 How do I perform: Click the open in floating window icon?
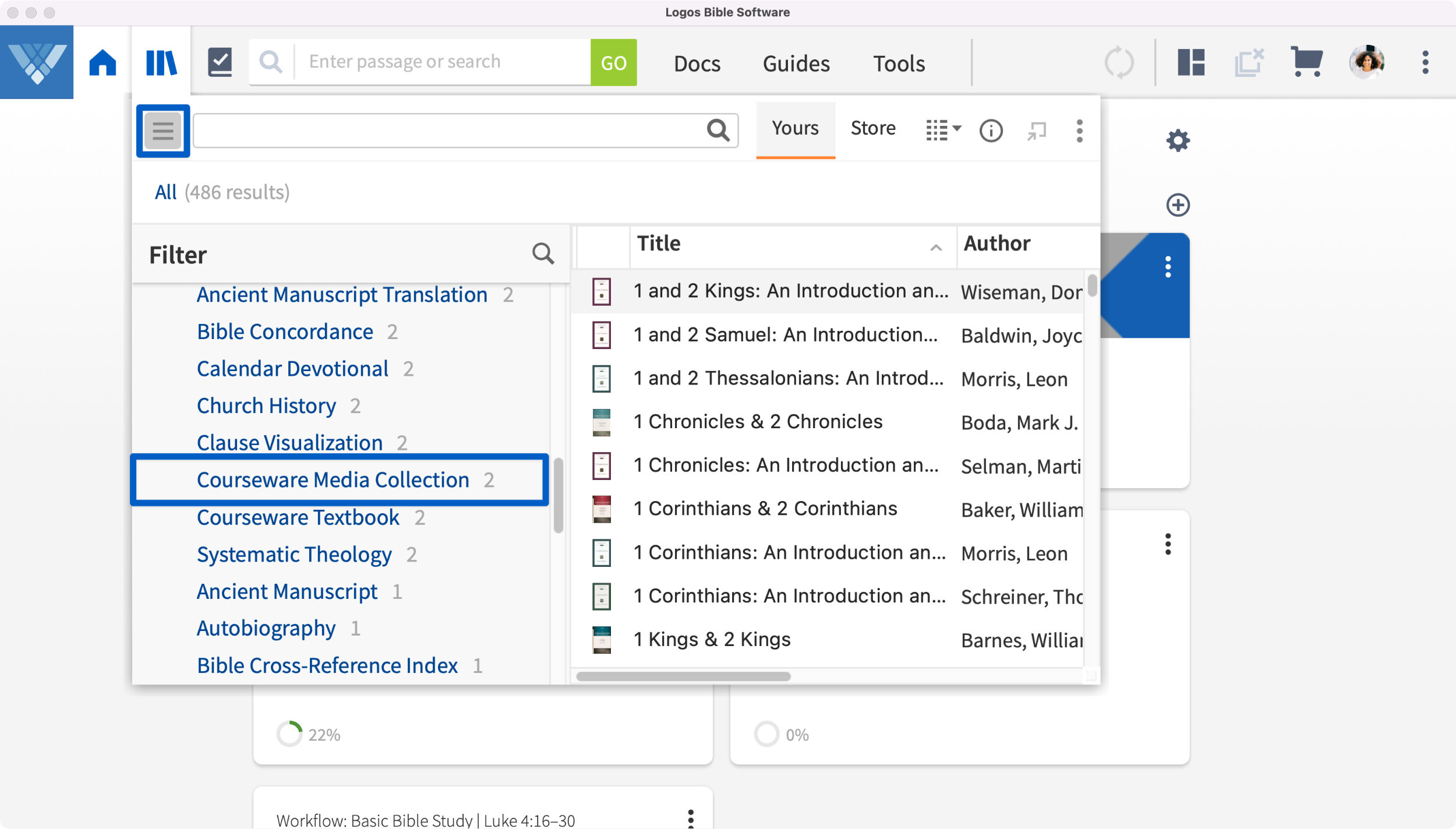[x=1037, y=130]
